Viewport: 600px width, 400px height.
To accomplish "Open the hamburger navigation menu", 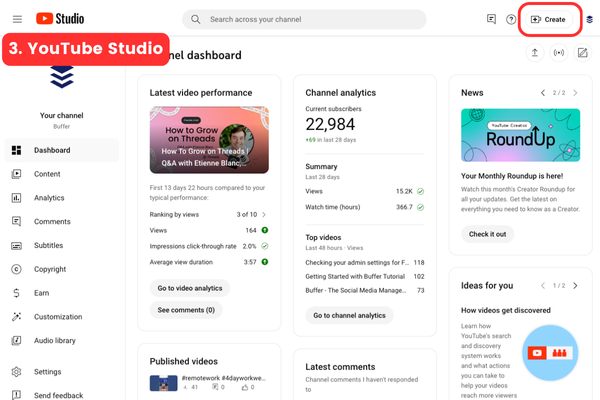I will point(17,19).
